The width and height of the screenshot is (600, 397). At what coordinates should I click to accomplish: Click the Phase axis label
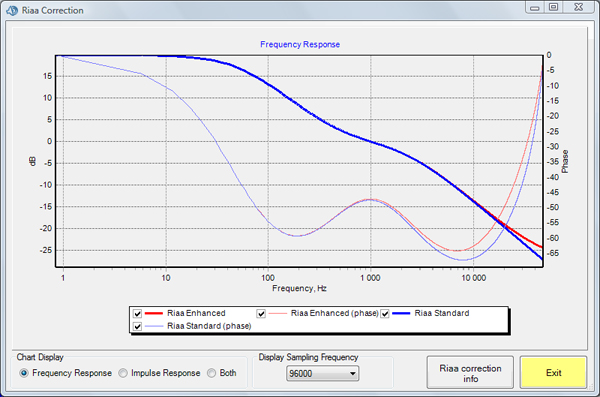(565, 162)
